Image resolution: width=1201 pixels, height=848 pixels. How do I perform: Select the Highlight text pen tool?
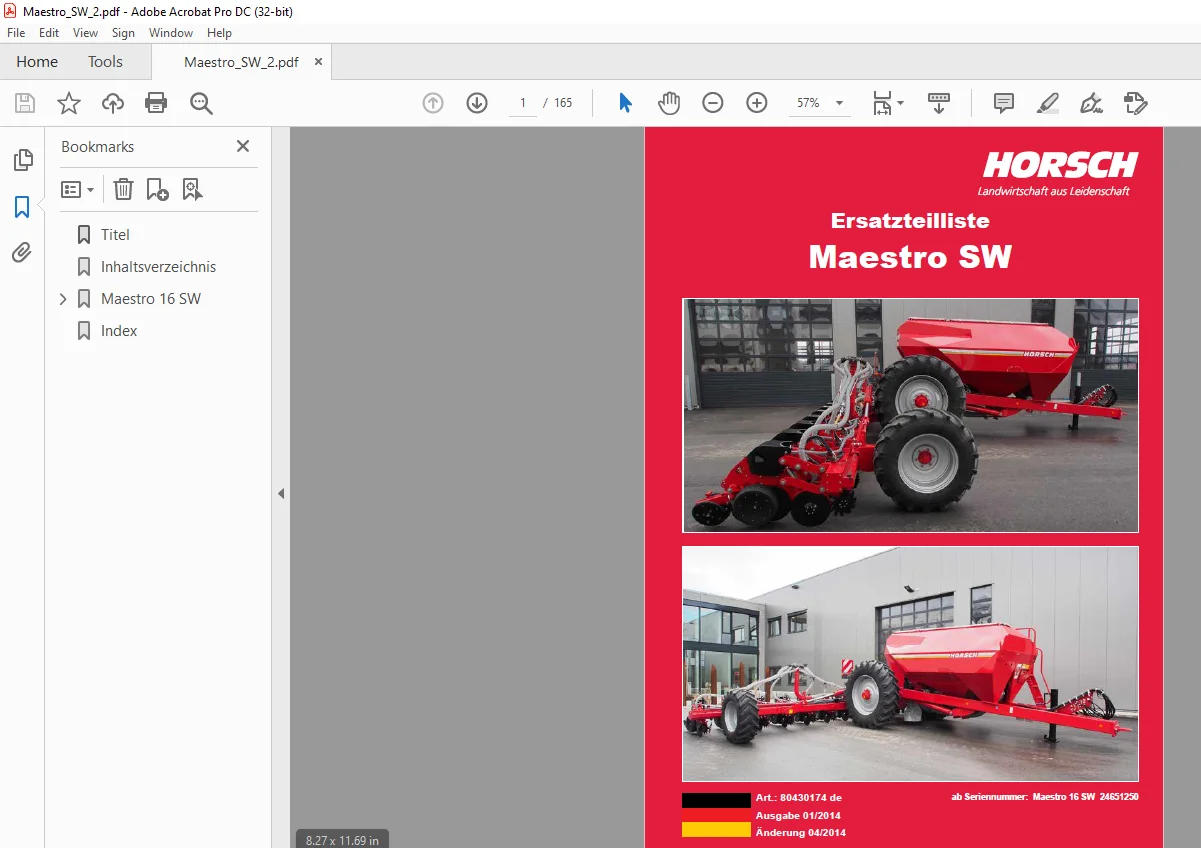coord(1048,103)
